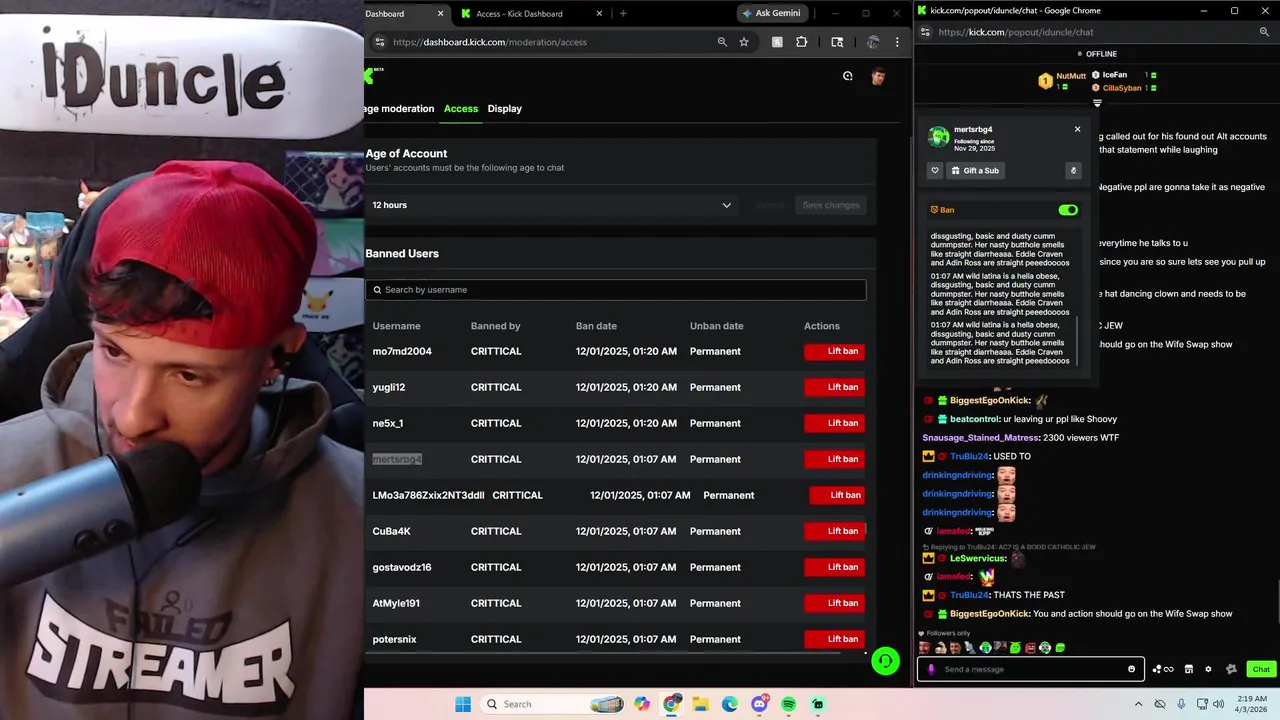Lift ban for AtMyle191

coord(835,603)
